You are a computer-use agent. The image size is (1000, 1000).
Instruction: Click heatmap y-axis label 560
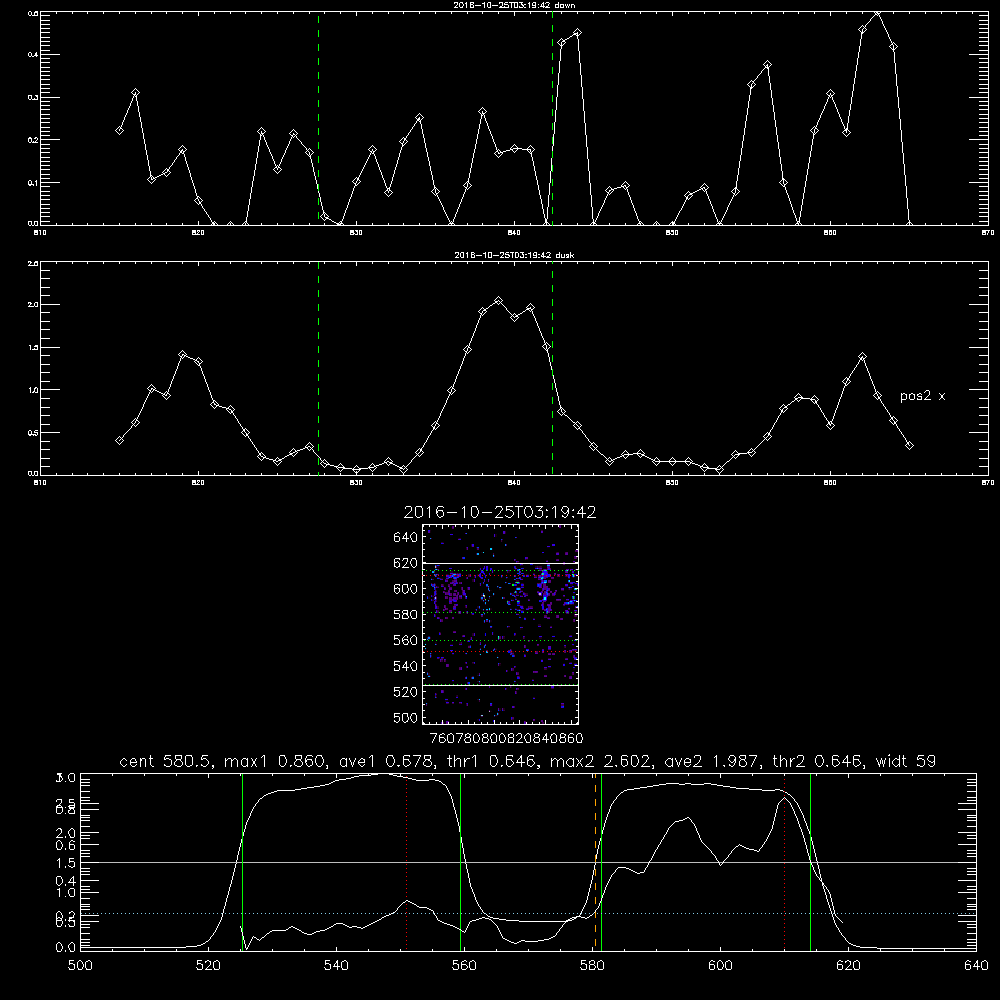(x=406, y=640)
